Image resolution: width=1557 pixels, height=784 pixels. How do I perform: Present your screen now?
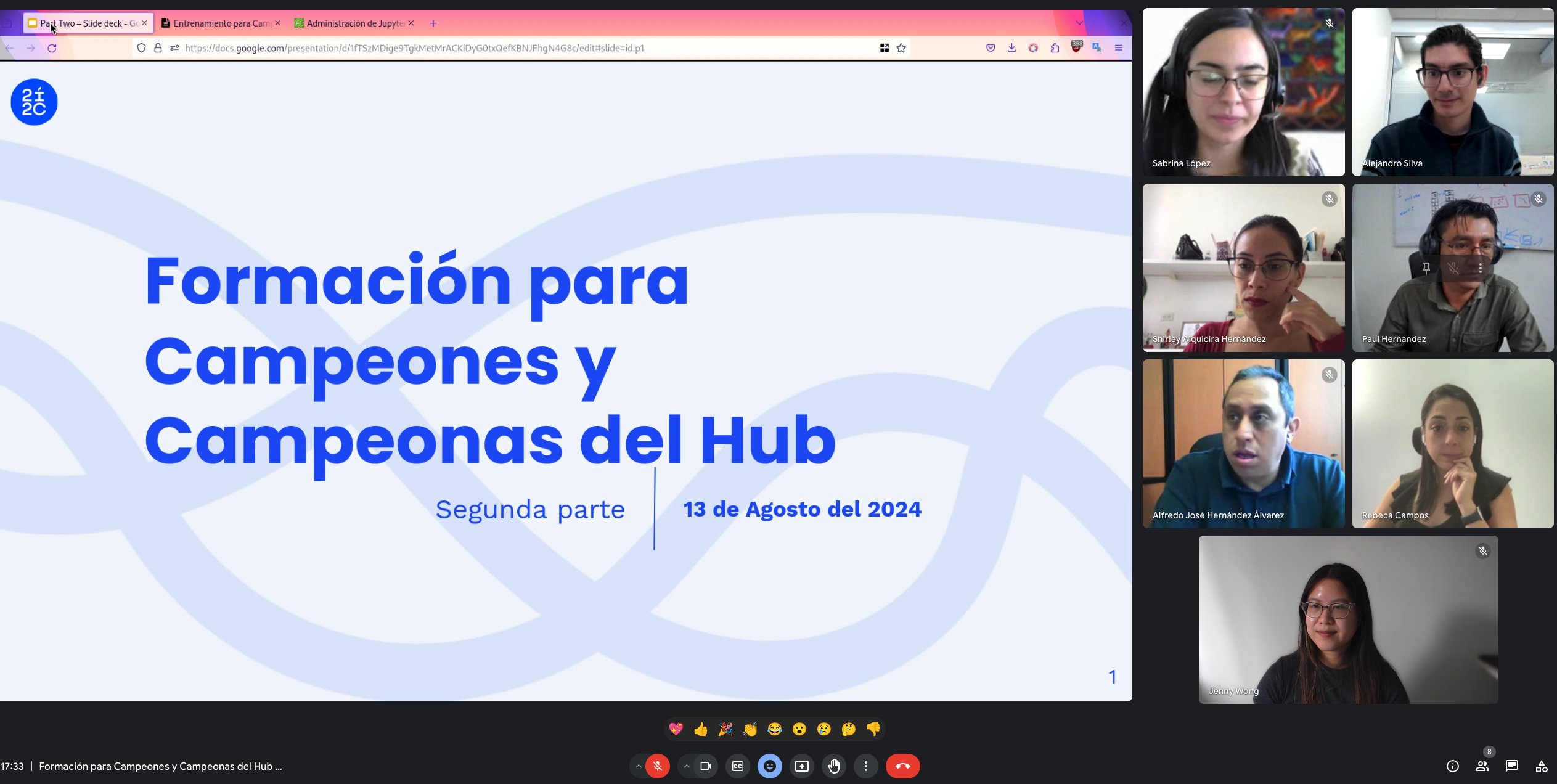(802, 766)
